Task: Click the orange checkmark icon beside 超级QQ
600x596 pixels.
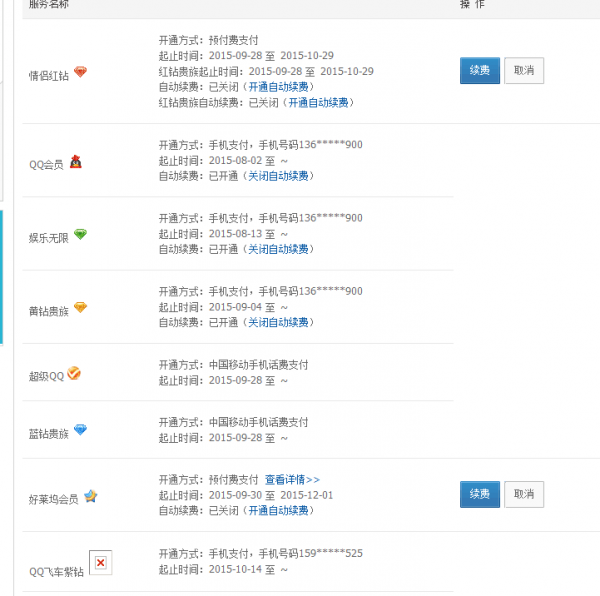Action: [74, 373]
